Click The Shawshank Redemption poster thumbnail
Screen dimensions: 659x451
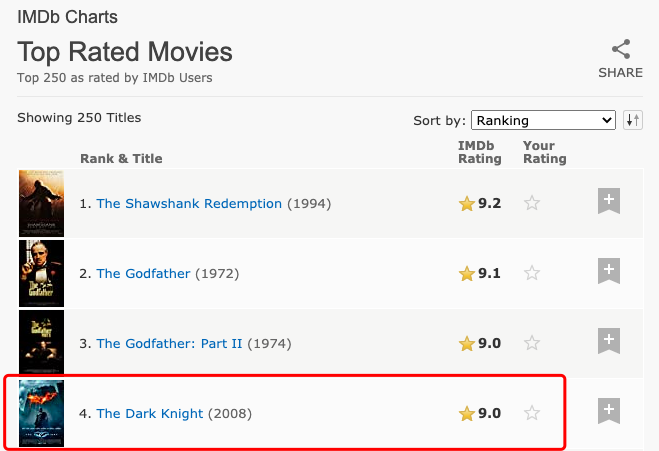(x=42, y=203)
